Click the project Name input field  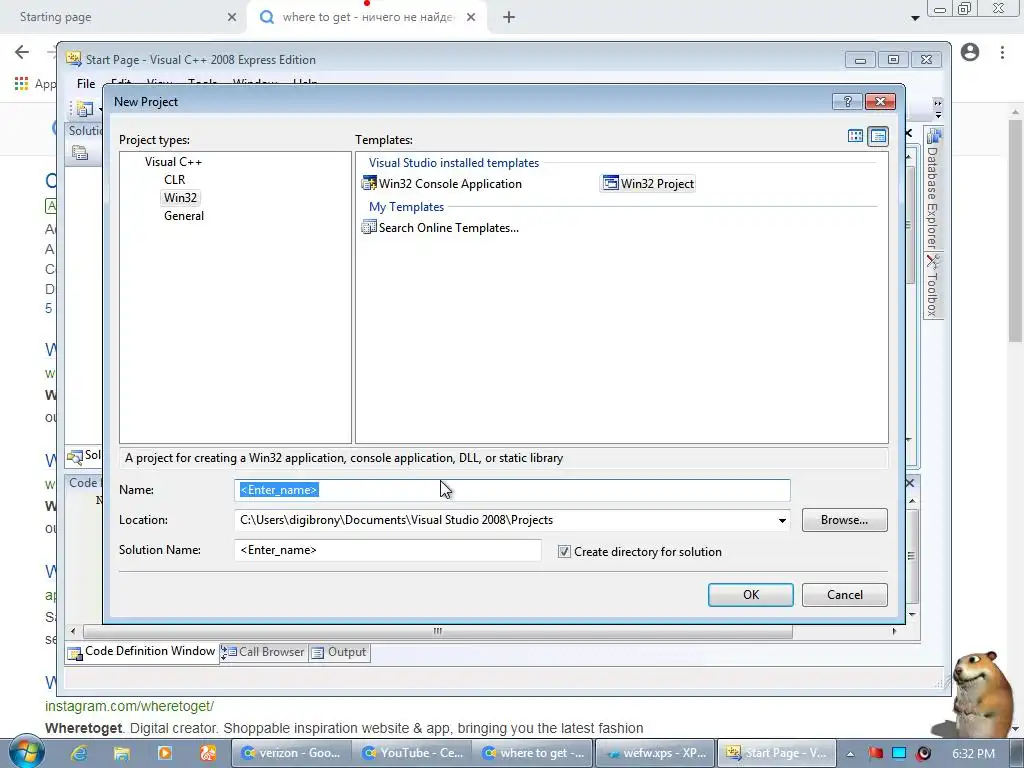point(512,490)
